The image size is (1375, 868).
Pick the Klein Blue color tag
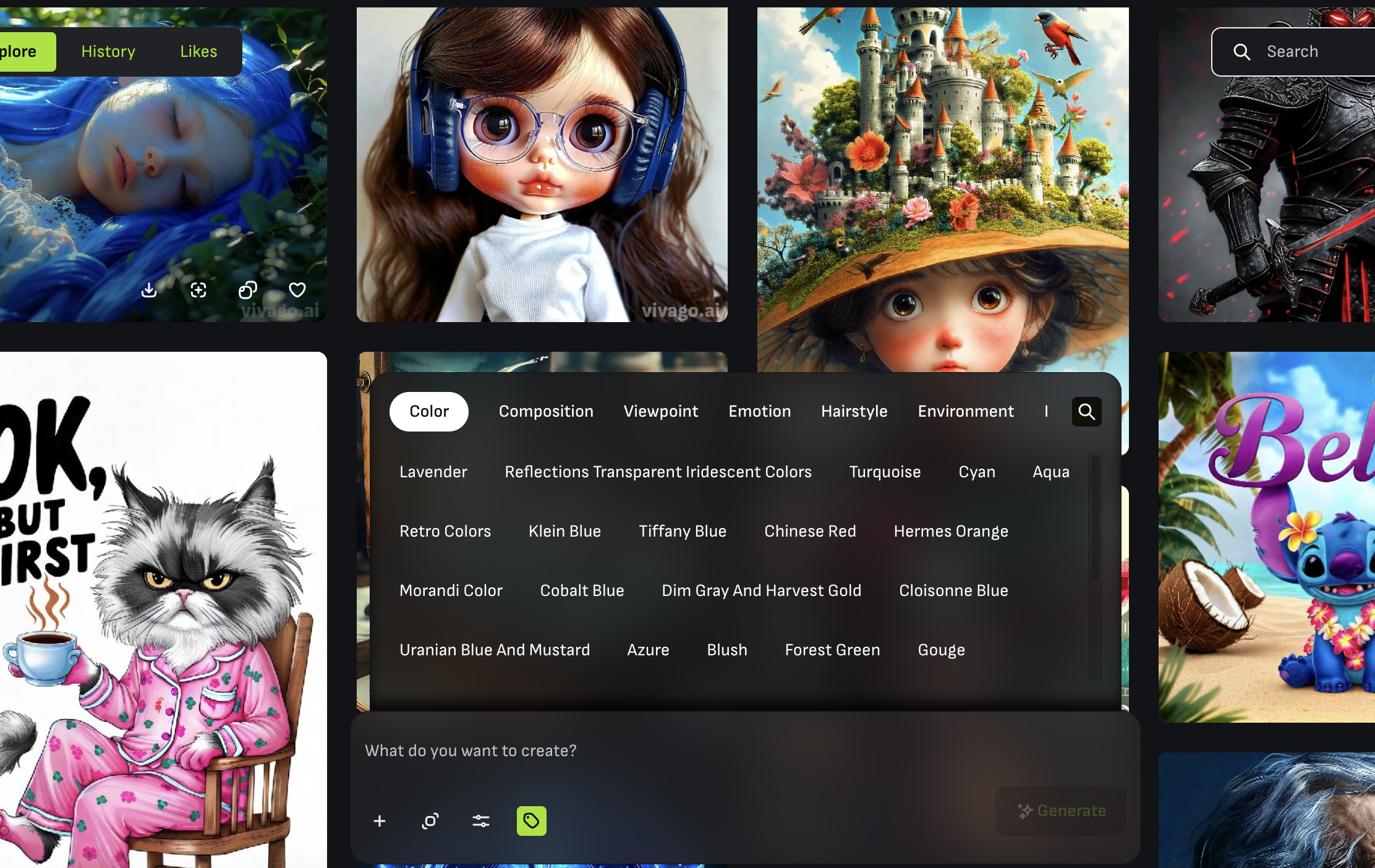(x=564, y=530)
